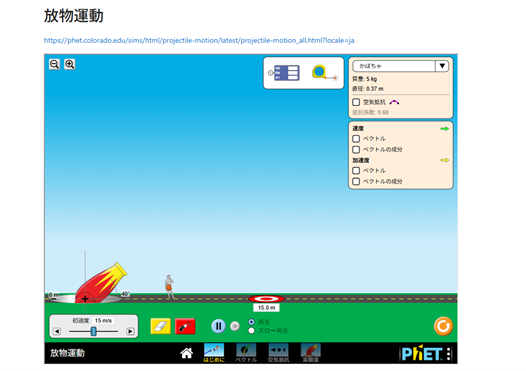The width and height of the screenshot is (526, 371).
Task: Check 速度 ベクトル checkbox
Action: [356, 139]
